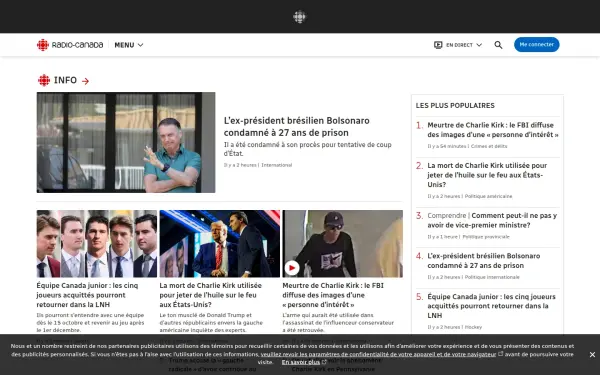Open popular item 5 about Équipe Canada junior
The width and height of the screenshot is (600, 375).
(x=491, y=306)
